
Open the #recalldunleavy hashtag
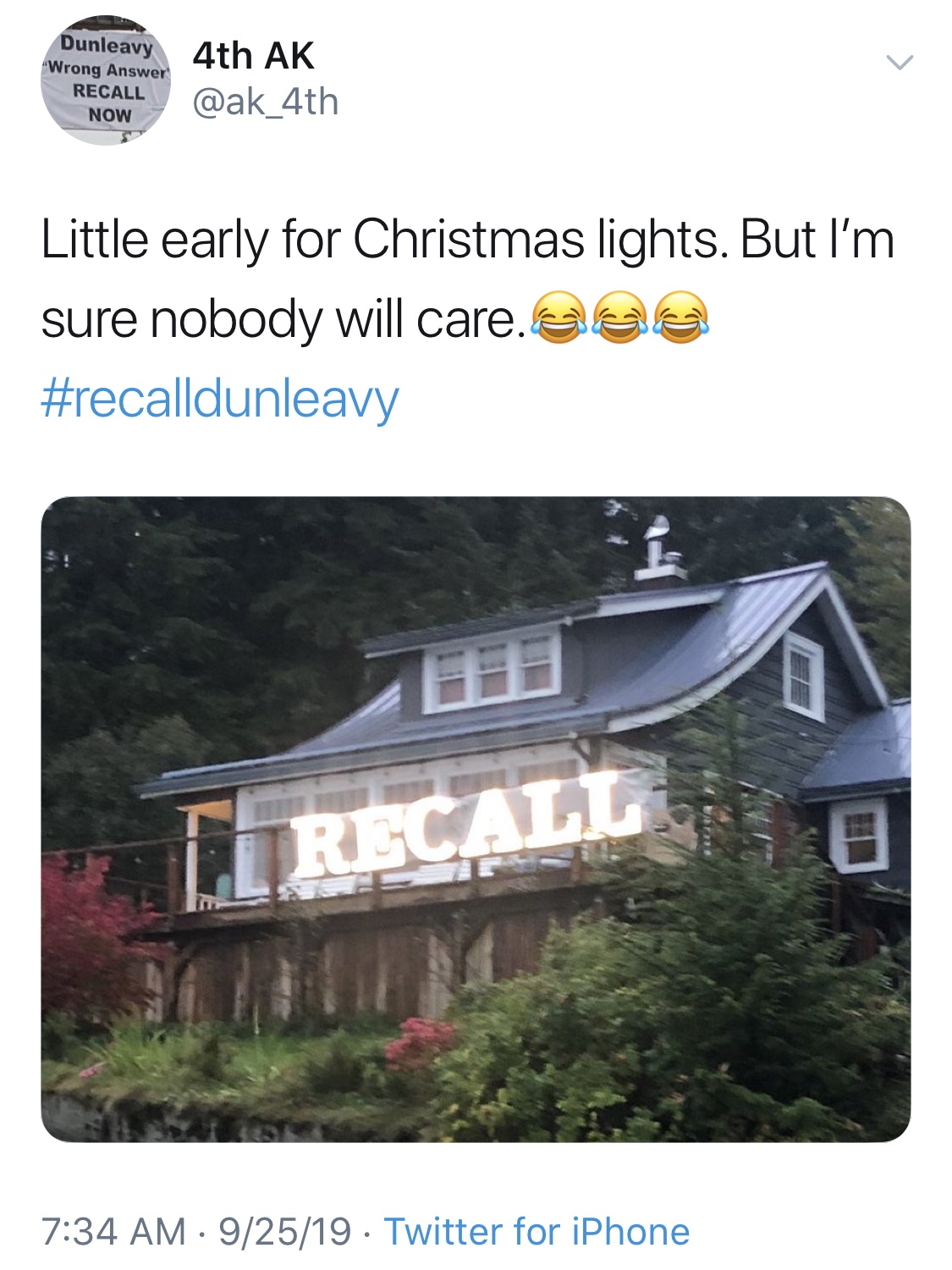(220, 399)
